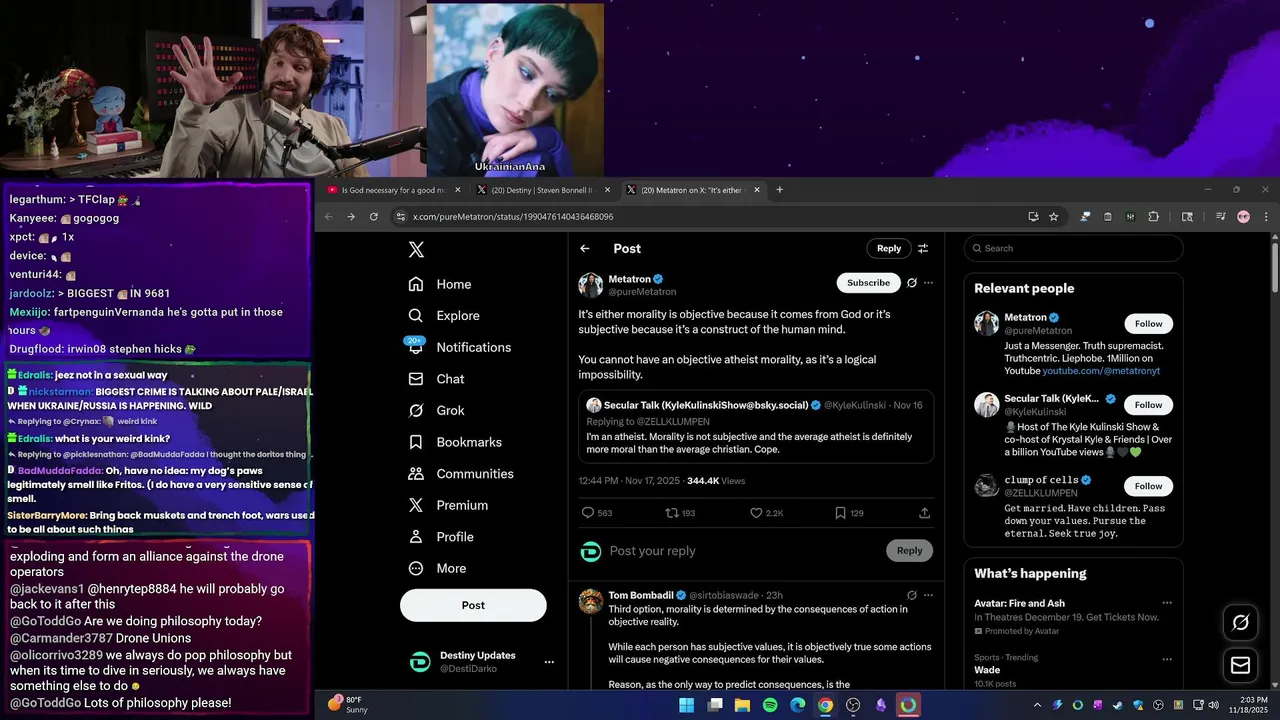Open Bookmarks in sidebar
The height and width of the screenshot is (720, 1280).
point(455,442)
